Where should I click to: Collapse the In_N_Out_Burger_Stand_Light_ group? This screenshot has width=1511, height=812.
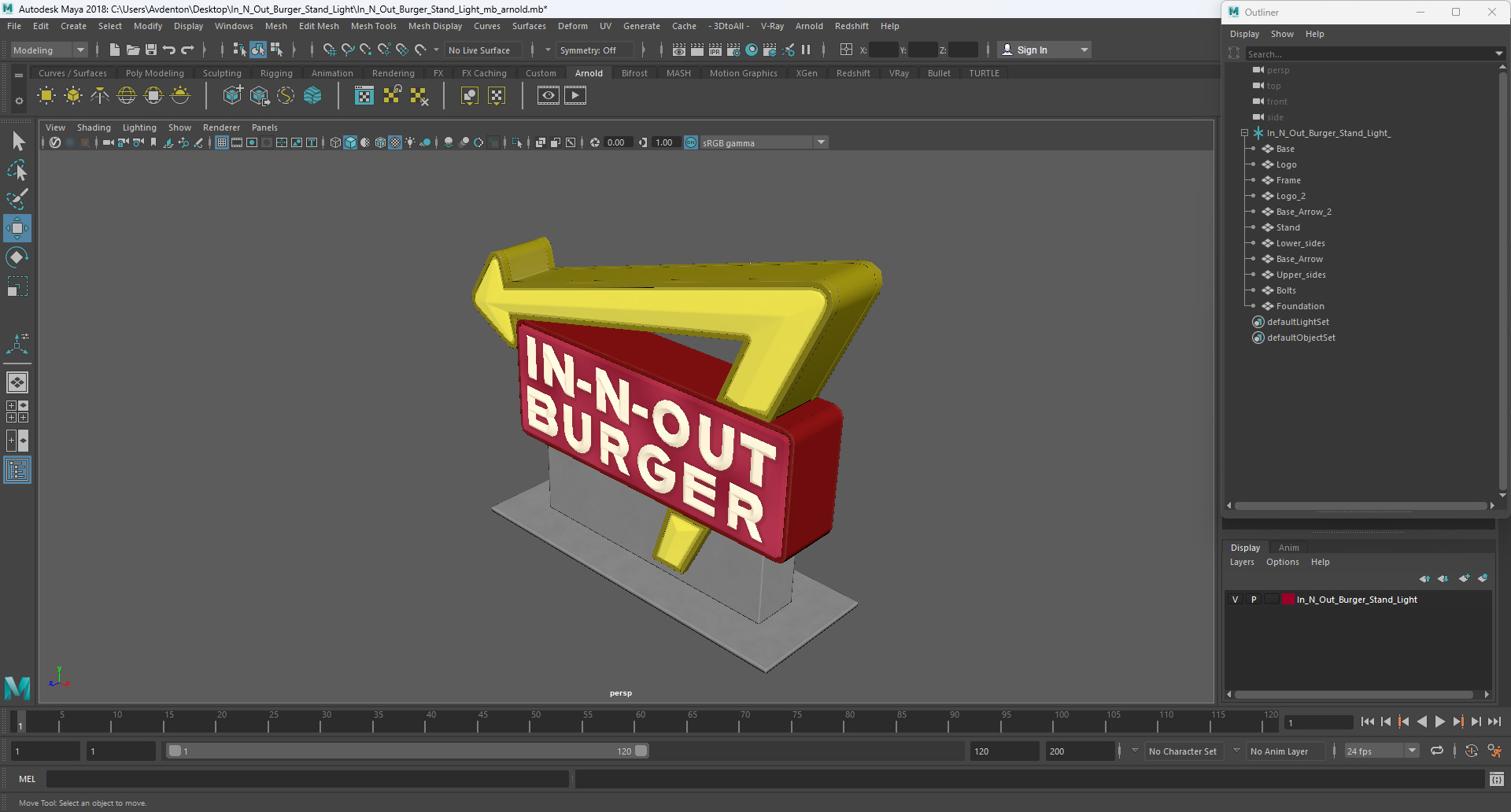click(1245, 133)
